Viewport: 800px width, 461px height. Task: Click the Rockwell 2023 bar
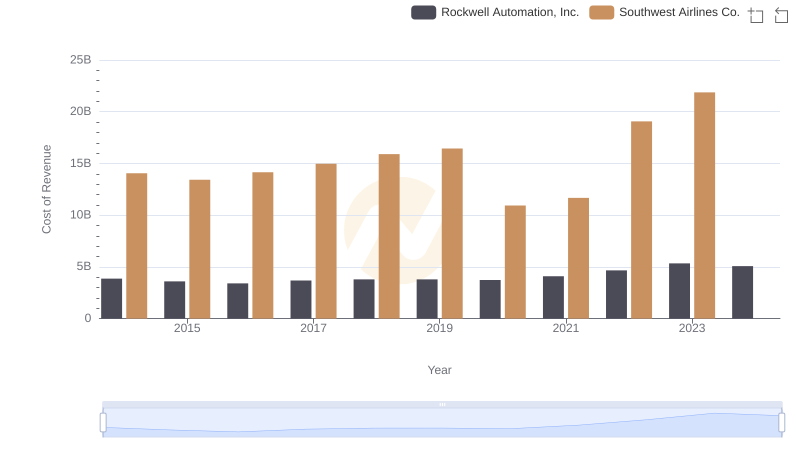click(x=680, y=291)
